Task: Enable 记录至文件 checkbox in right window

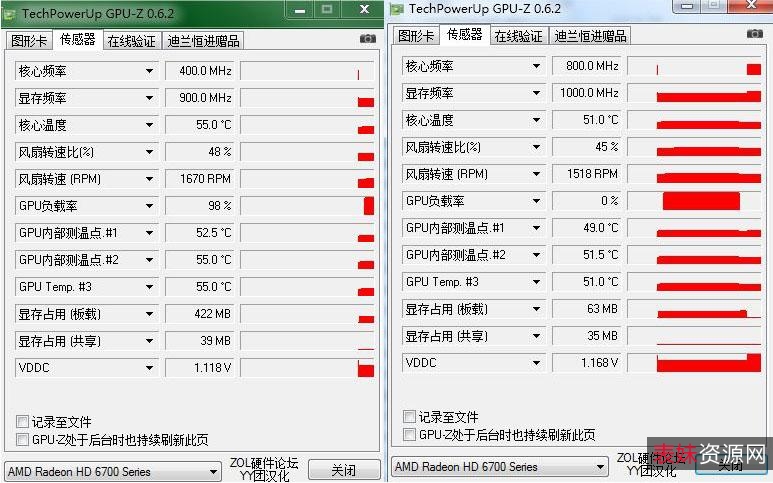Action: (x=409, y=416)
